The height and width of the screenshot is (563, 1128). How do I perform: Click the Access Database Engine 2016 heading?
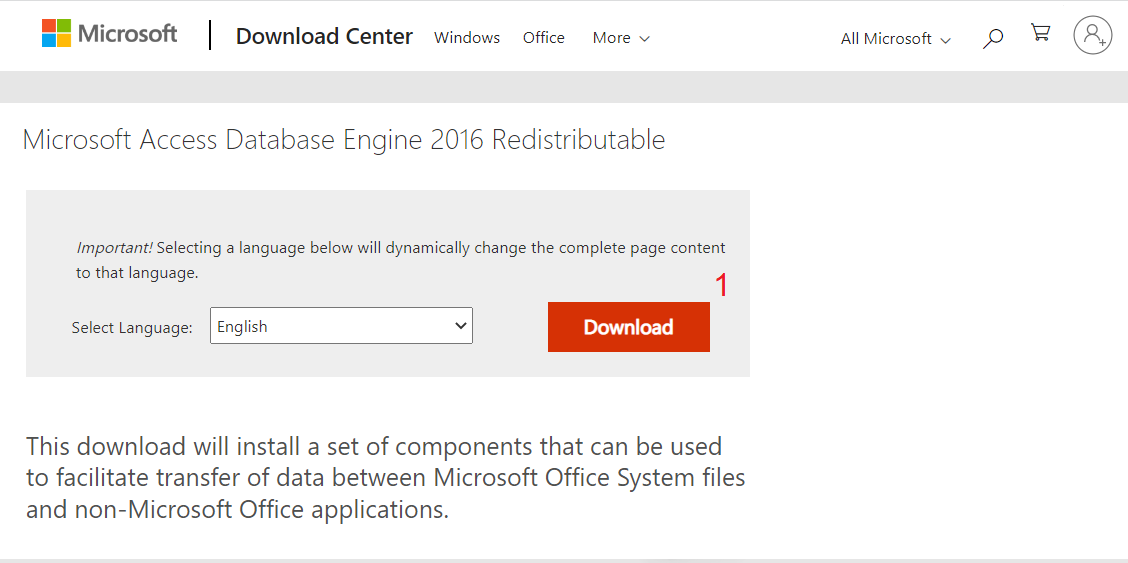tap(343, 140)
